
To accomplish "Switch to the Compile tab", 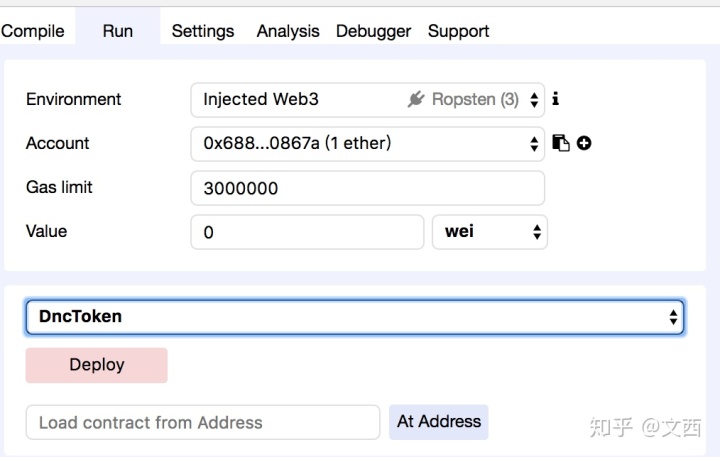I will (33, 31).
